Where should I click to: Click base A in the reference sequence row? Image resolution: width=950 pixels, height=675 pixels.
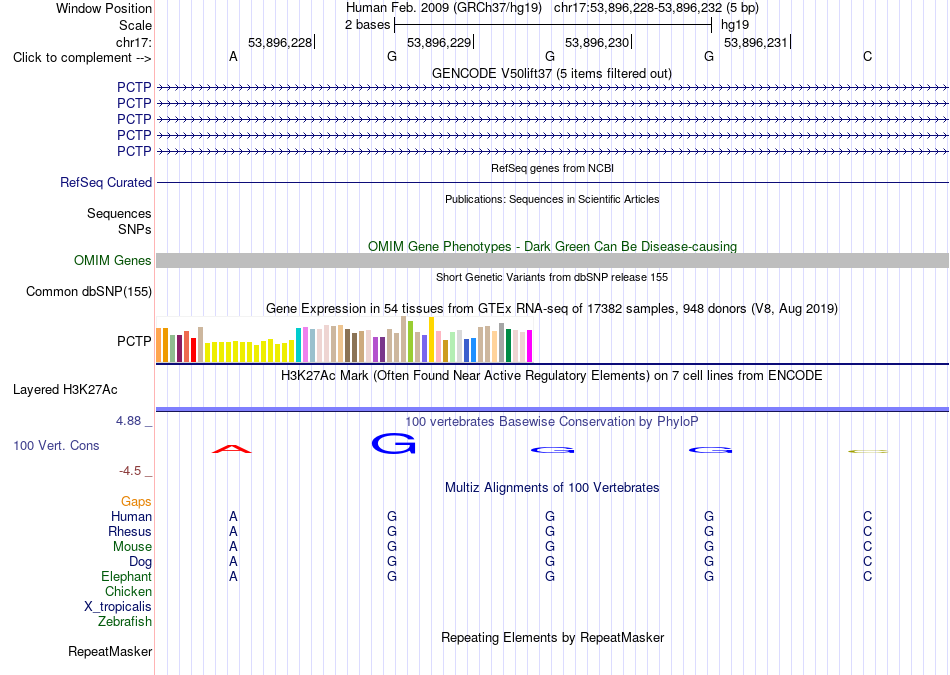tap(233, 57)
